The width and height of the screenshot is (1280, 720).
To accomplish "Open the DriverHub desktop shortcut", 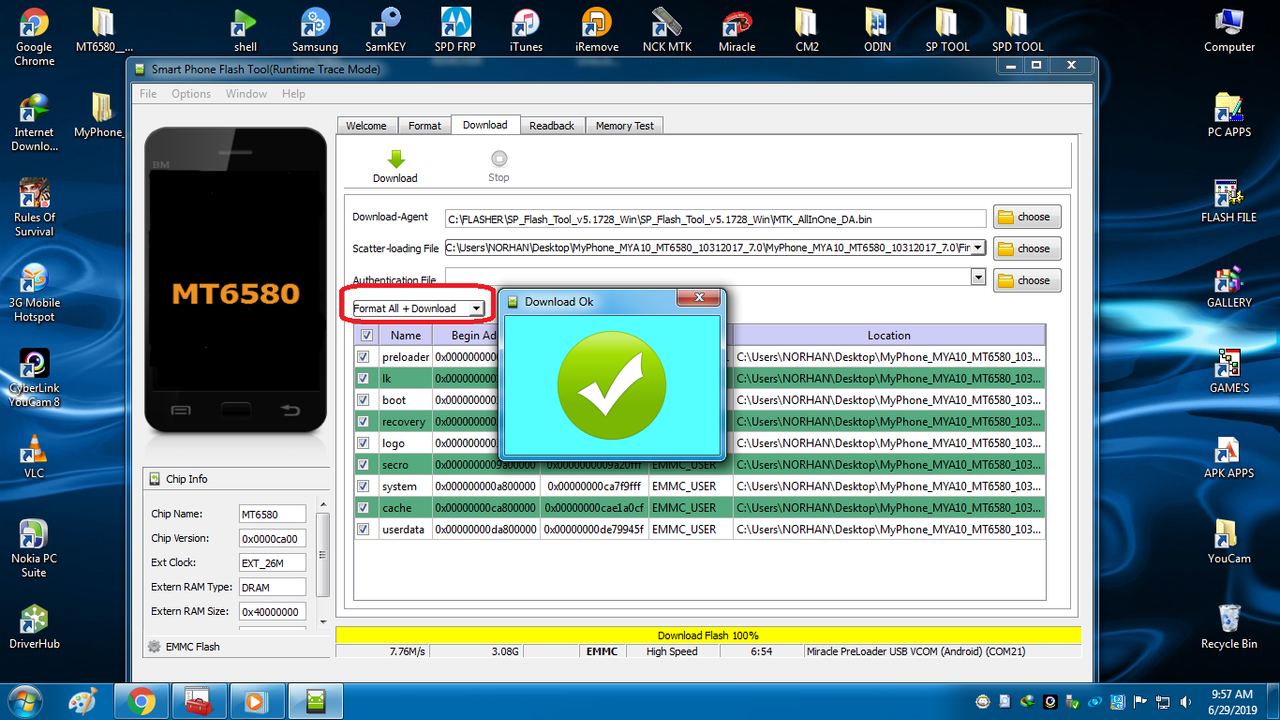I will point(34,627).
